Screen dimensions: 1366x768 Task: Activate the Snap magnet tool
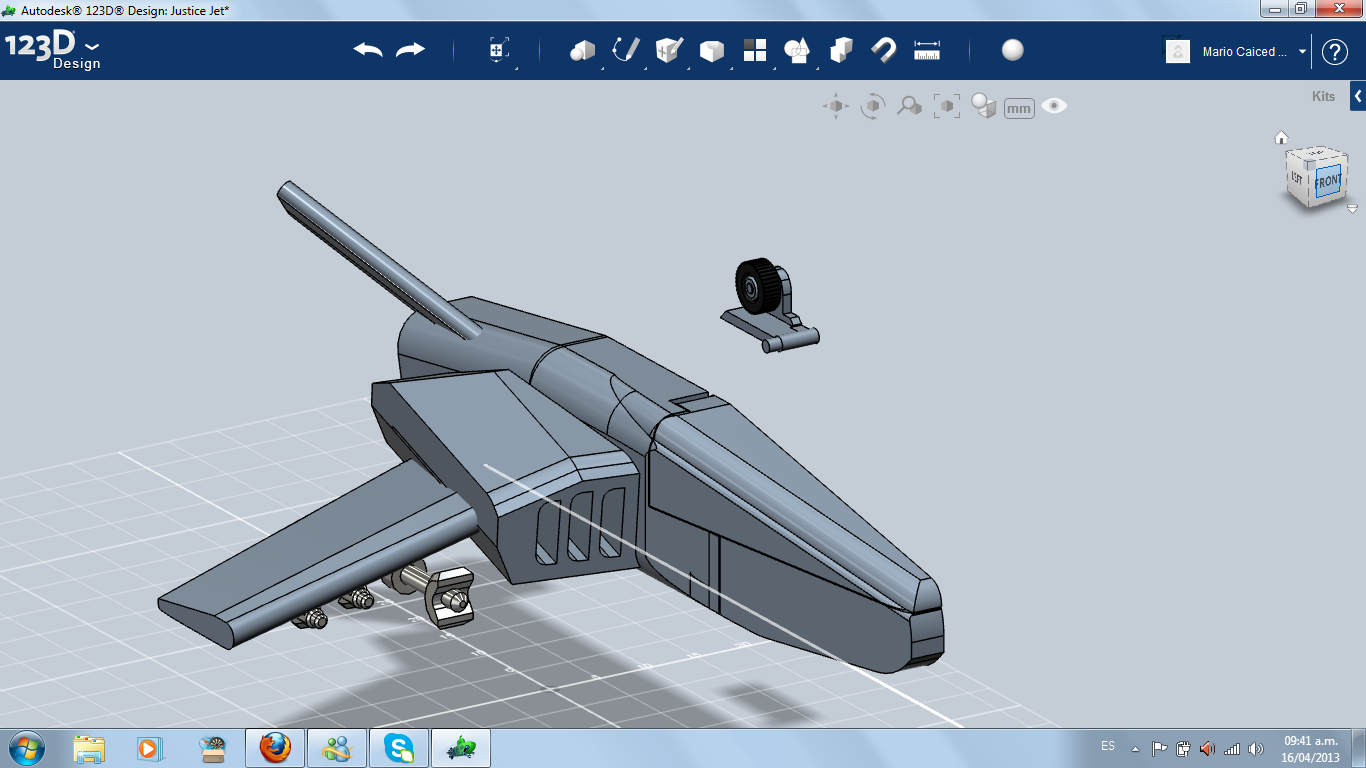(884, 50)
